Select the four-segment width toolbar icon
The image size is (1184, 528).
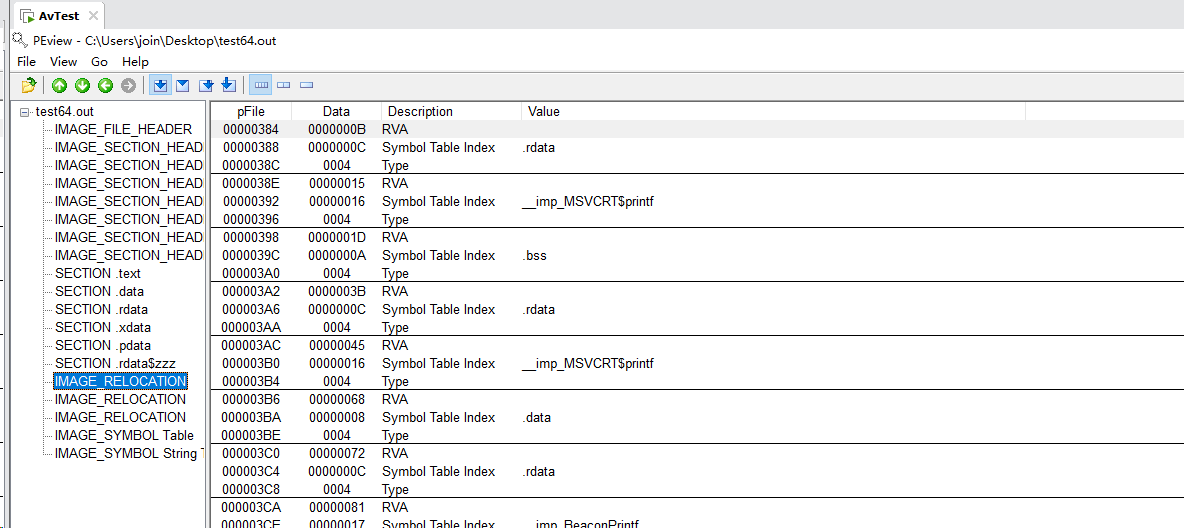click(x=261, y=85)
